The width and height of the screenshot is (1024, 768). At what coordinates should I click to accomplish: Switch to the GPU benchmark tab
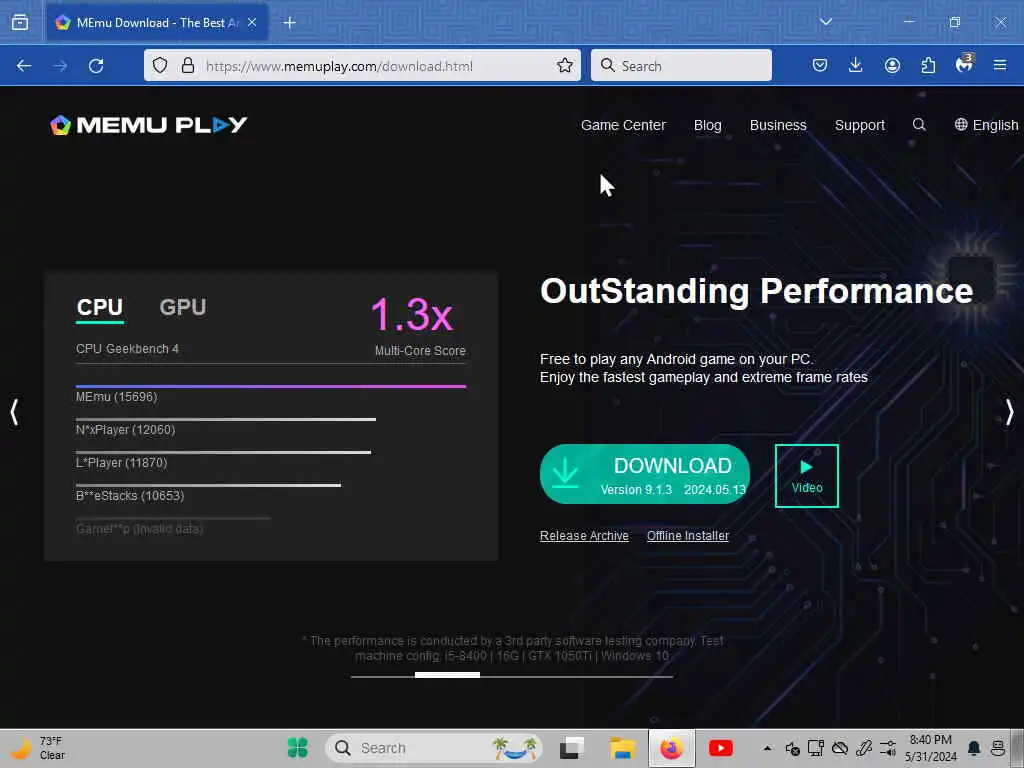183,307
